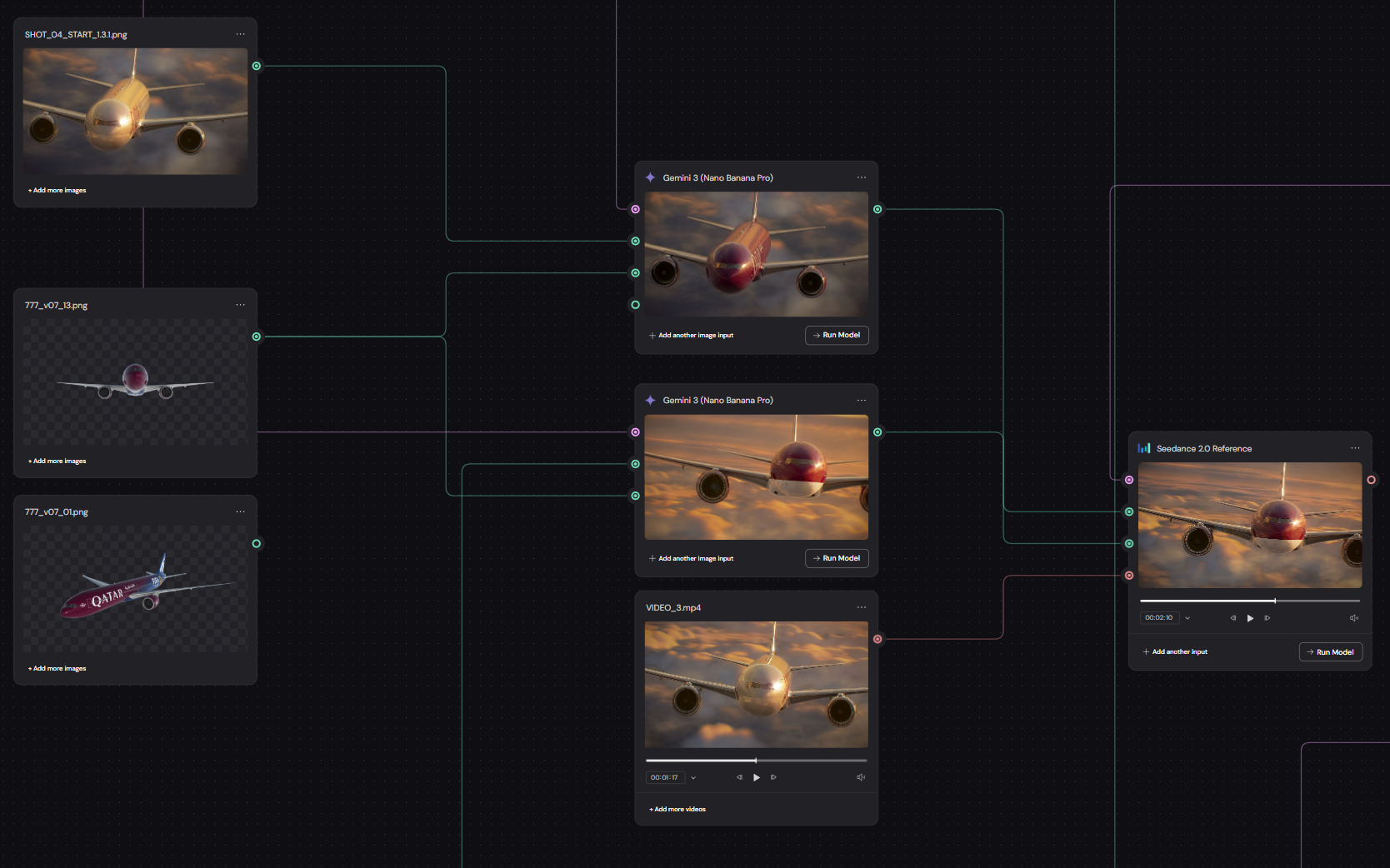The width and height of the screenshot is (1390, 868).
Task: Click the sparkle icon on the top Gemini 3 node
Action: tap(651, 177)
